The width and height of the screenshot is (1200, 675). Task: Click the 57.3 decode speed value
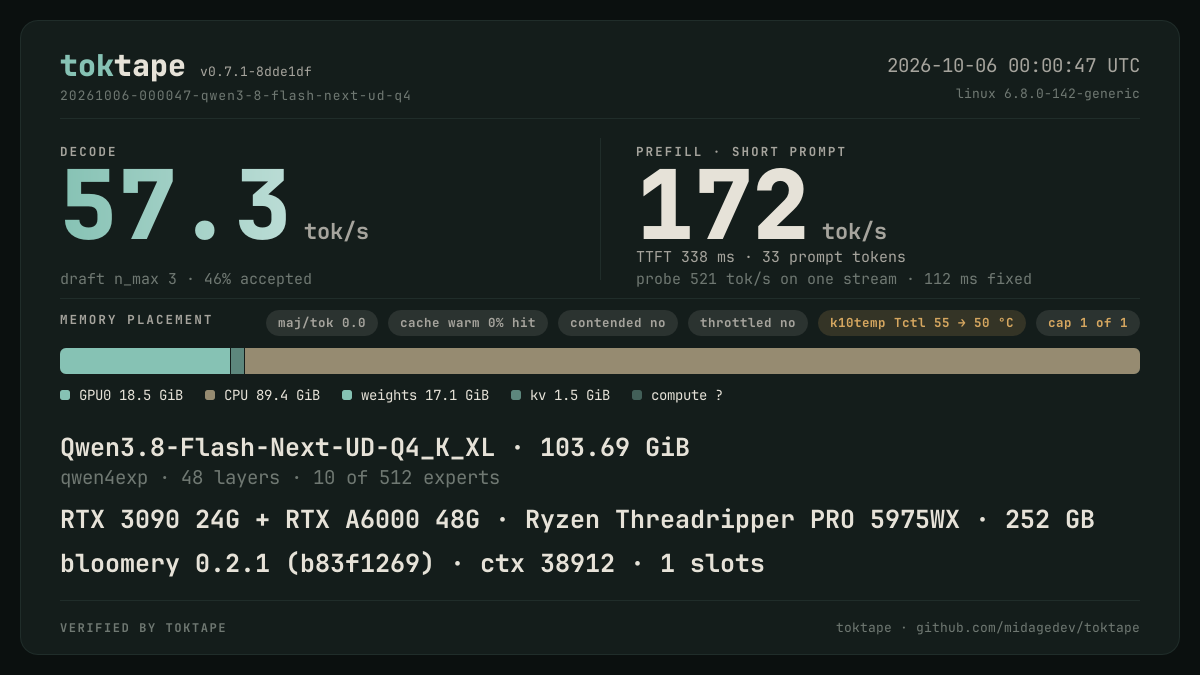pyautogui.click(x=175, y=205)
